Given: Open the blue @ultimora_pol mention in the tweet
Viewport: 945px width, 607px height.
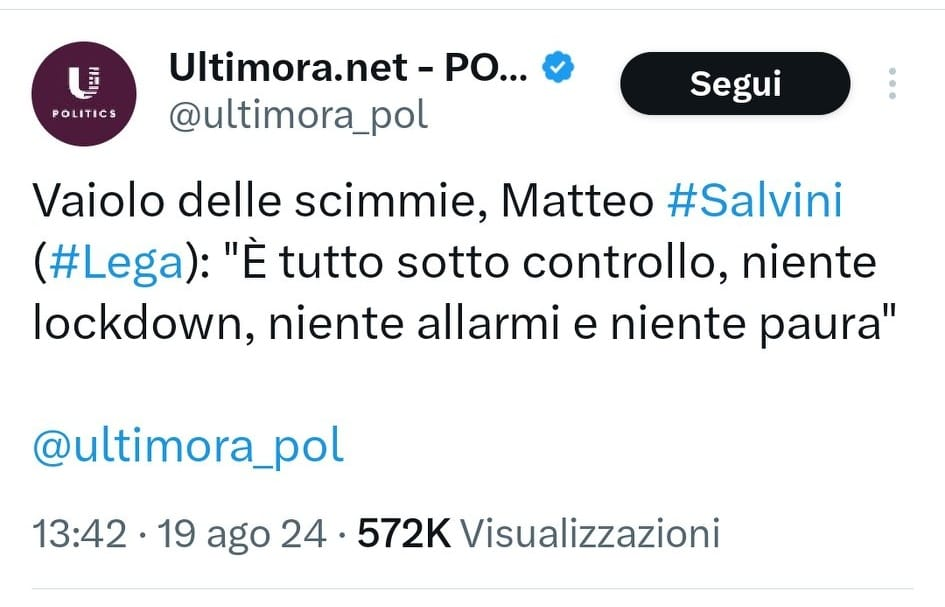Looking at the screenshot, I should point(188,447).
